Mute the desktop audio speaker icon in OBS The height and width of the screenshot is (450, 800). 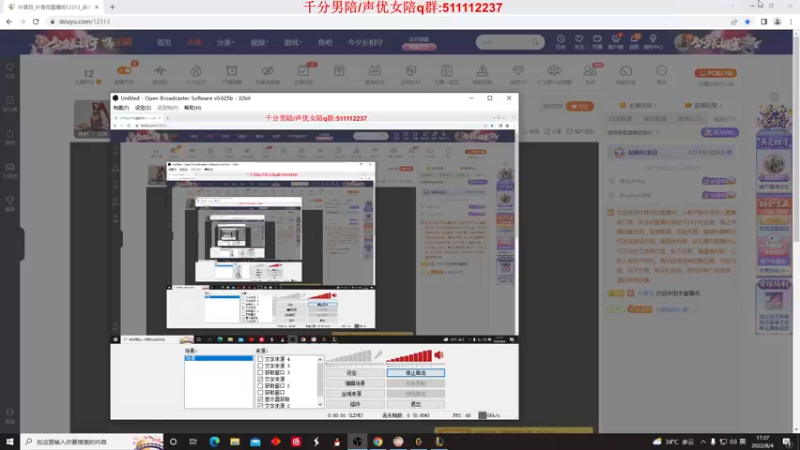point(439,355)
